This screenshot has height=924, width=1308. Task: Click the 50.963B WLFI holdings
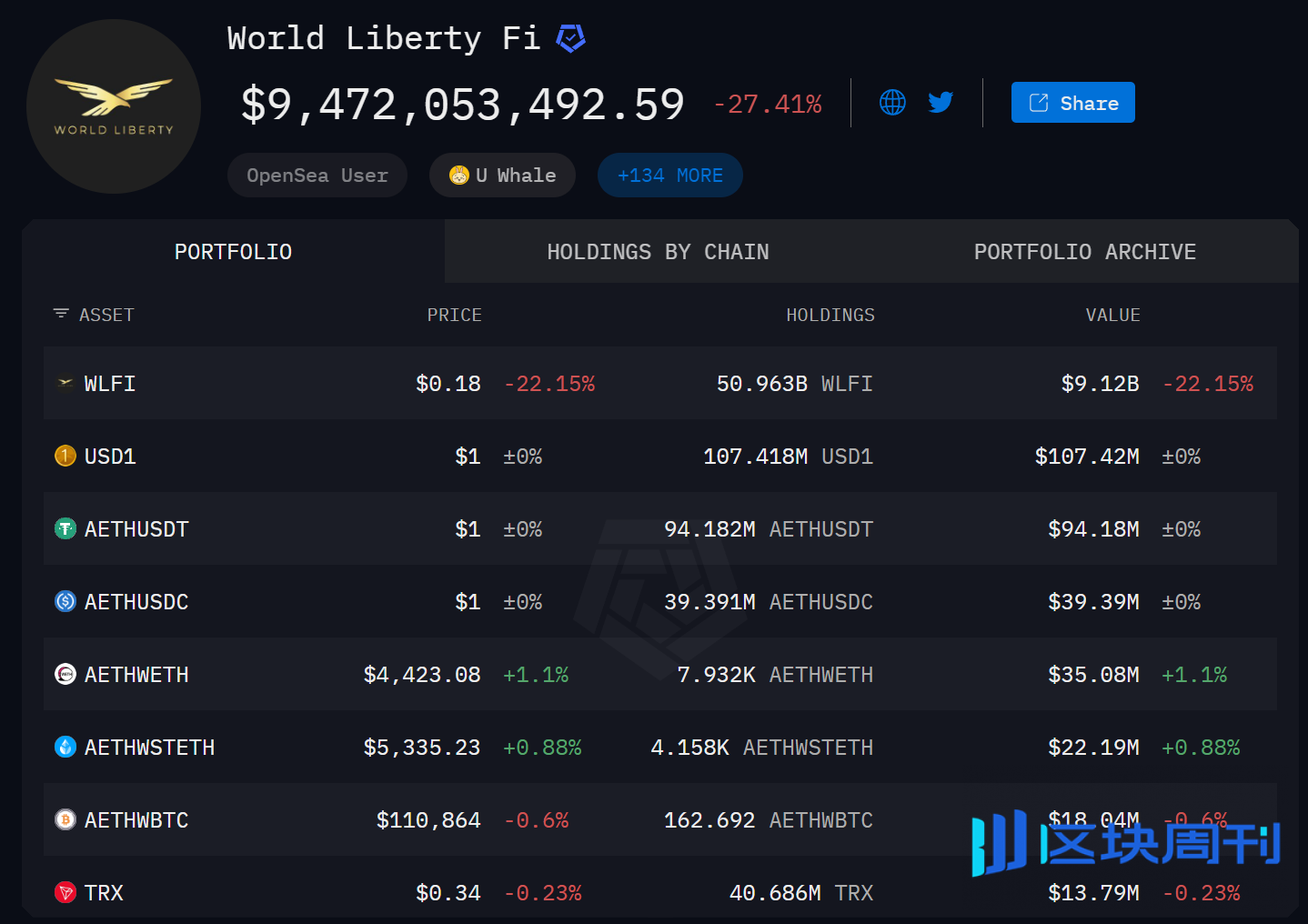[794, 384]
